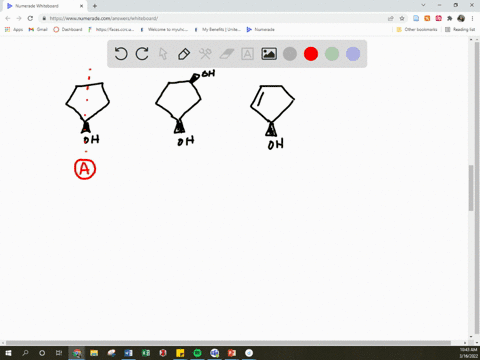Open the taskbar clock and date
The width and height of the screenshot is (480, 360).
[468, 353]
